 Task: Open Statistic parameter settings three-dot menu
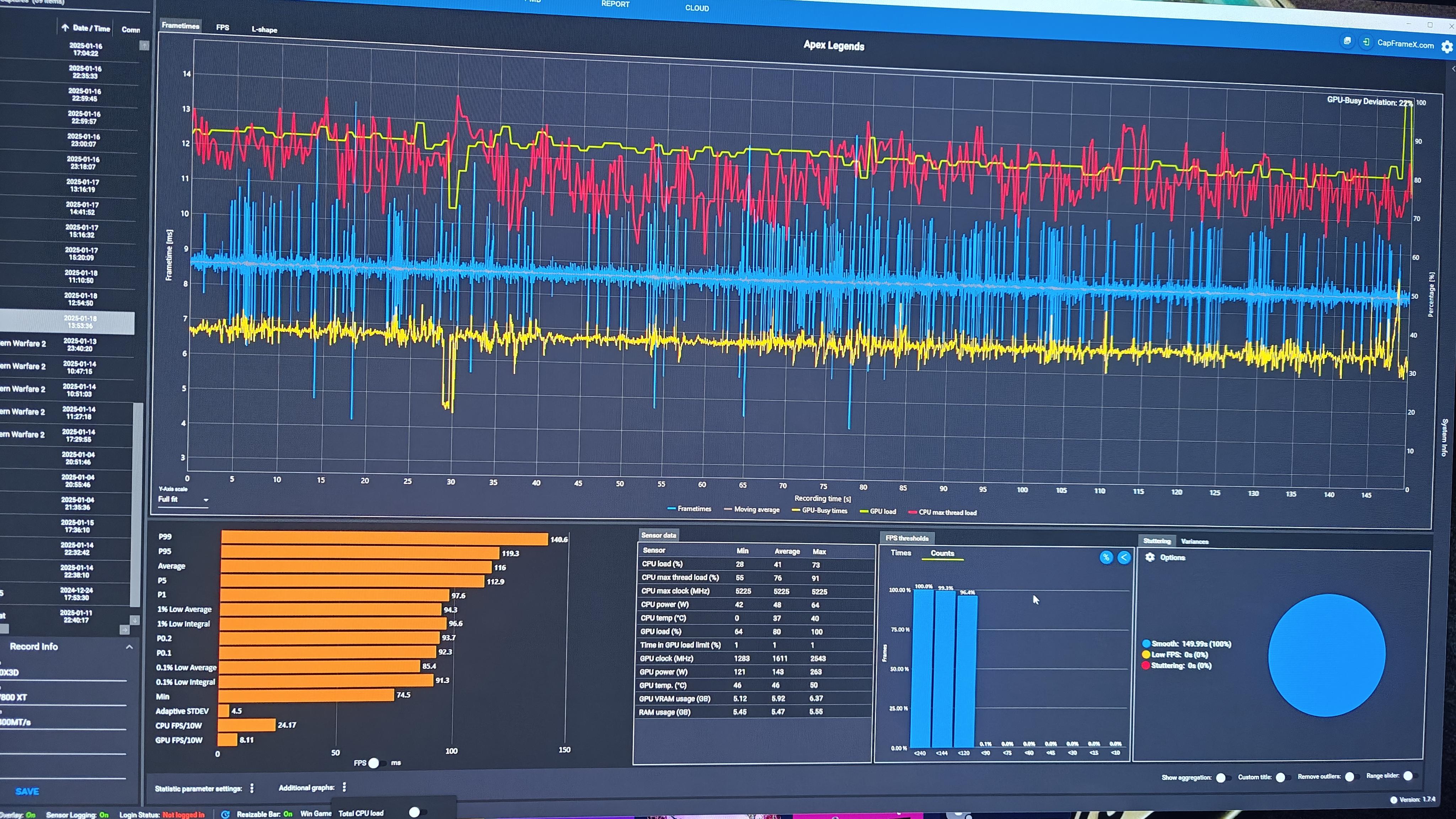coord(252,788)
